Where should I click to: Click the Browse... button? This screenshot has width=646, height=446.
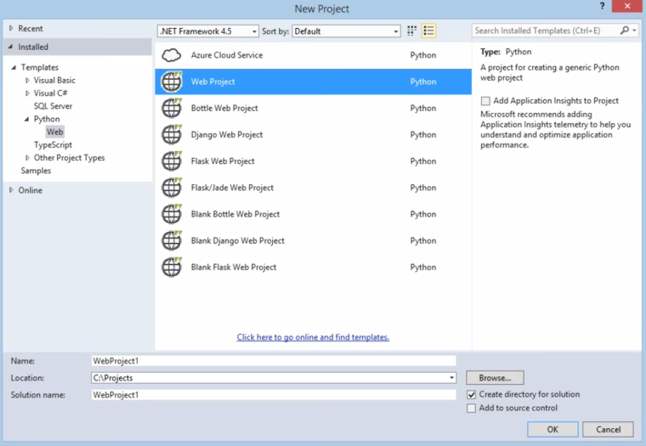point(495,378)
